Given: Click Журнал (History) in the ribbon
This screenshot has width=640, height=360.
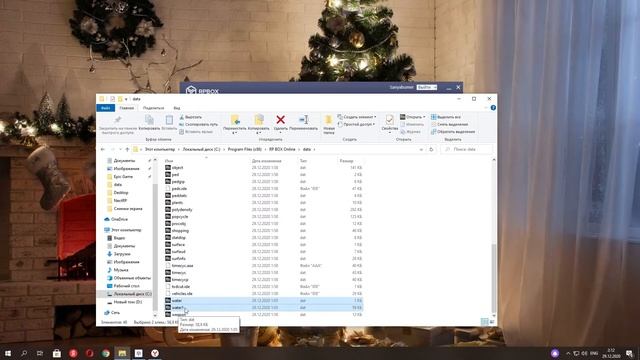Looking at the screenshot, I should (410, 132).
